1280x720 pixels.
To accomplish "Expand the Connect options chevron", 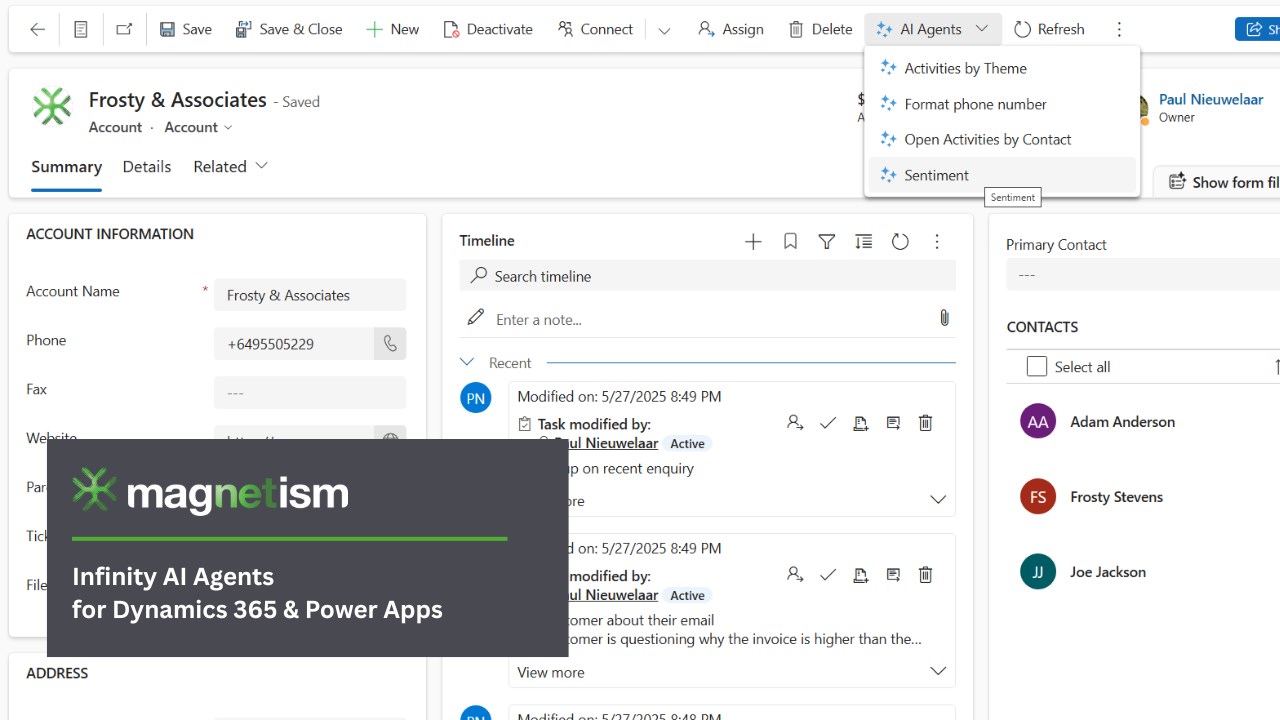I will pos(664,30).
